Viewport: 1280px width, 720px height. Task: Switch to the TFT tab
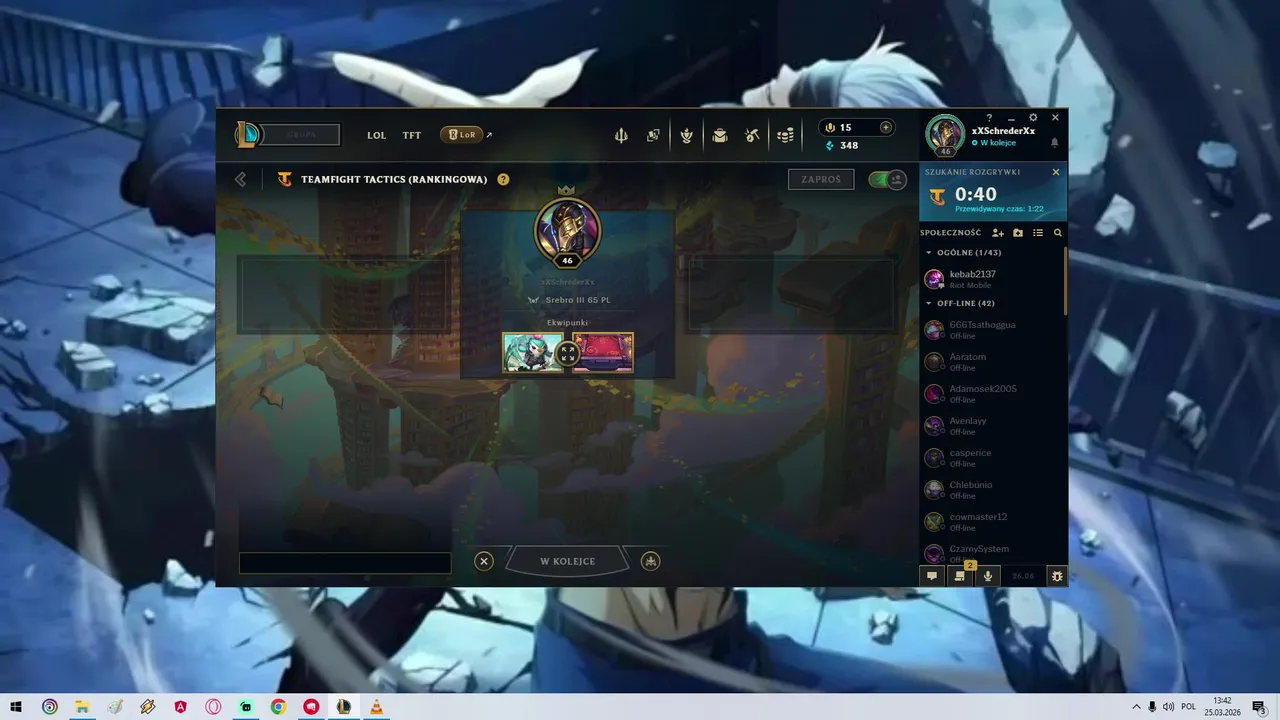412,135
